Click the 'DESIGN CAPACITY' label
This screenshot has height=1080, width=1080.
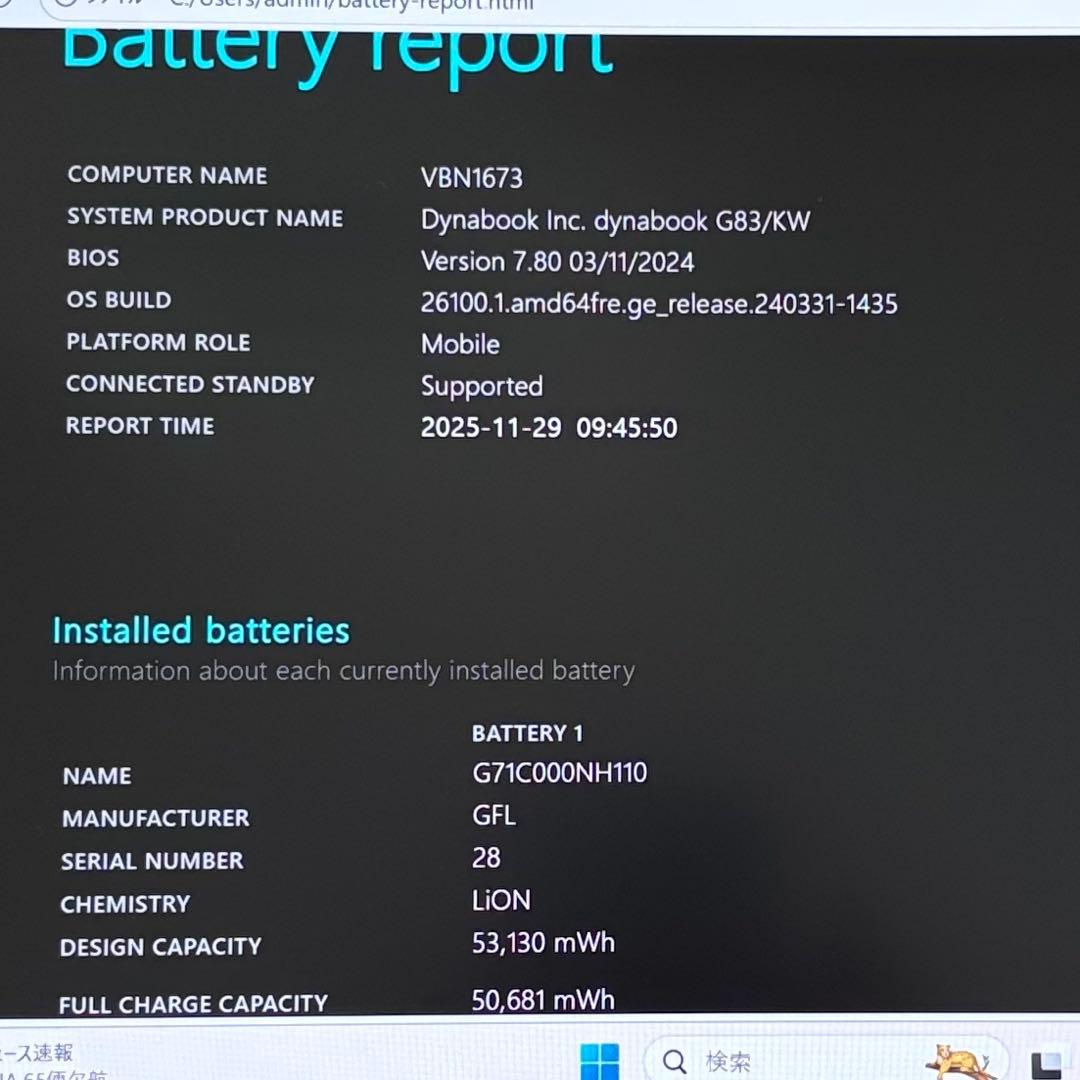click(160, 947)
